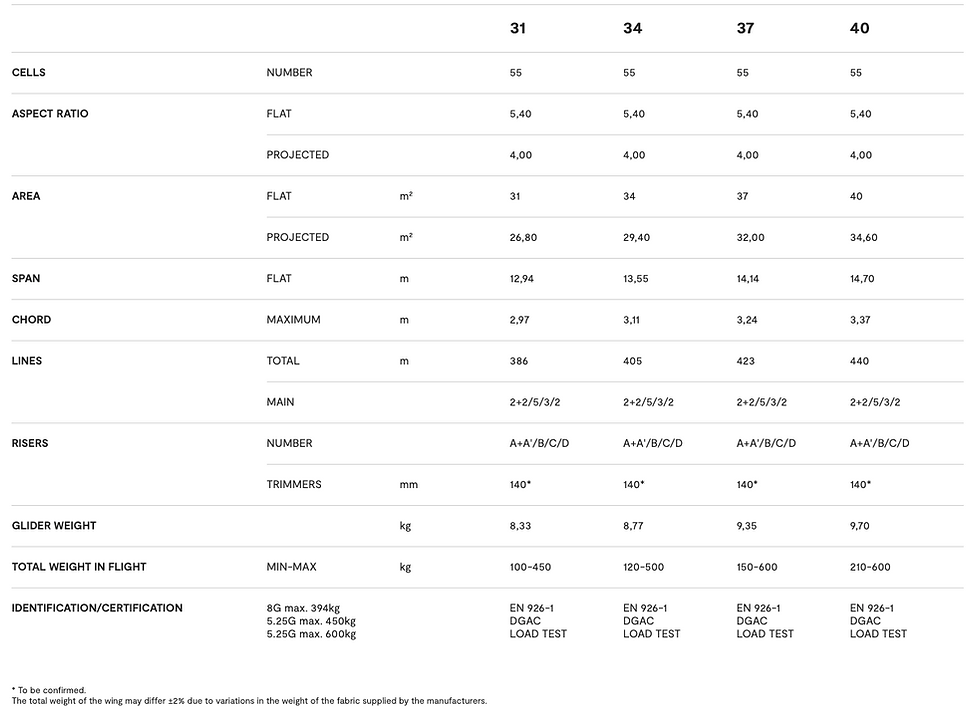This screenshot has width=974, height=721.
Task: Select the size 31 column header
Action: (x=517, y=29)
